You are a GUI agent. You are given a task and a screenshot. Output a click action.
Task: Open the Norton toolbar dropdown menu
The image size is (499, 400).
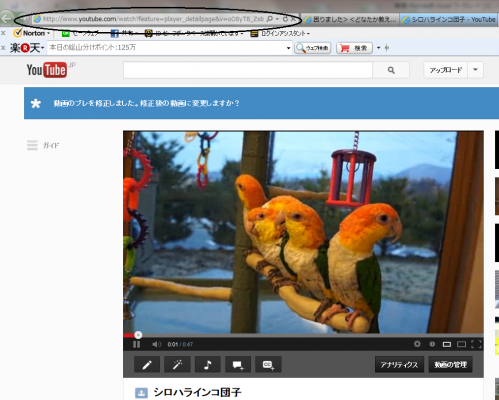(49, 33)
